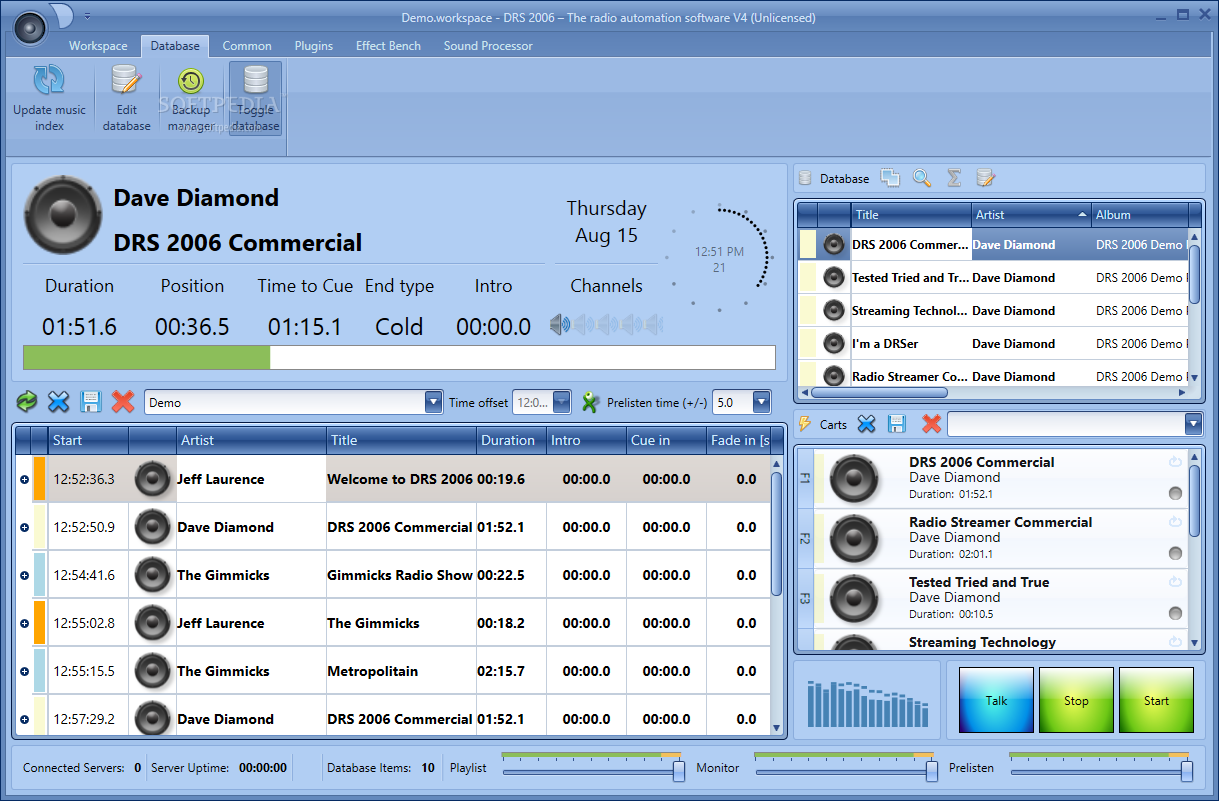This screenshot has height=801, width=1219.
Task: Click the F2 cart key label
Action: tap(804, 538)
